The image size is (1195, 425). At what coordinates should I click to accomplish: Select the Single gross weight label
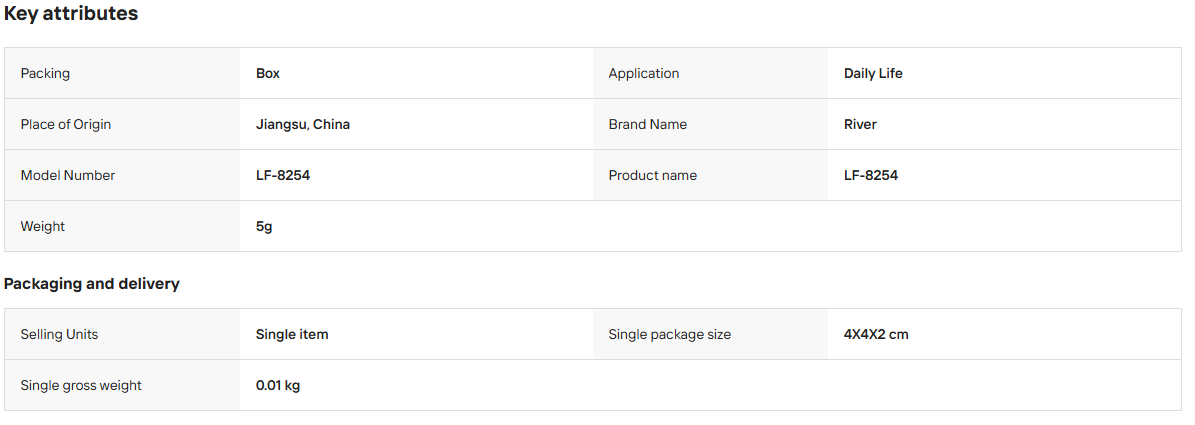click(81, 385)
